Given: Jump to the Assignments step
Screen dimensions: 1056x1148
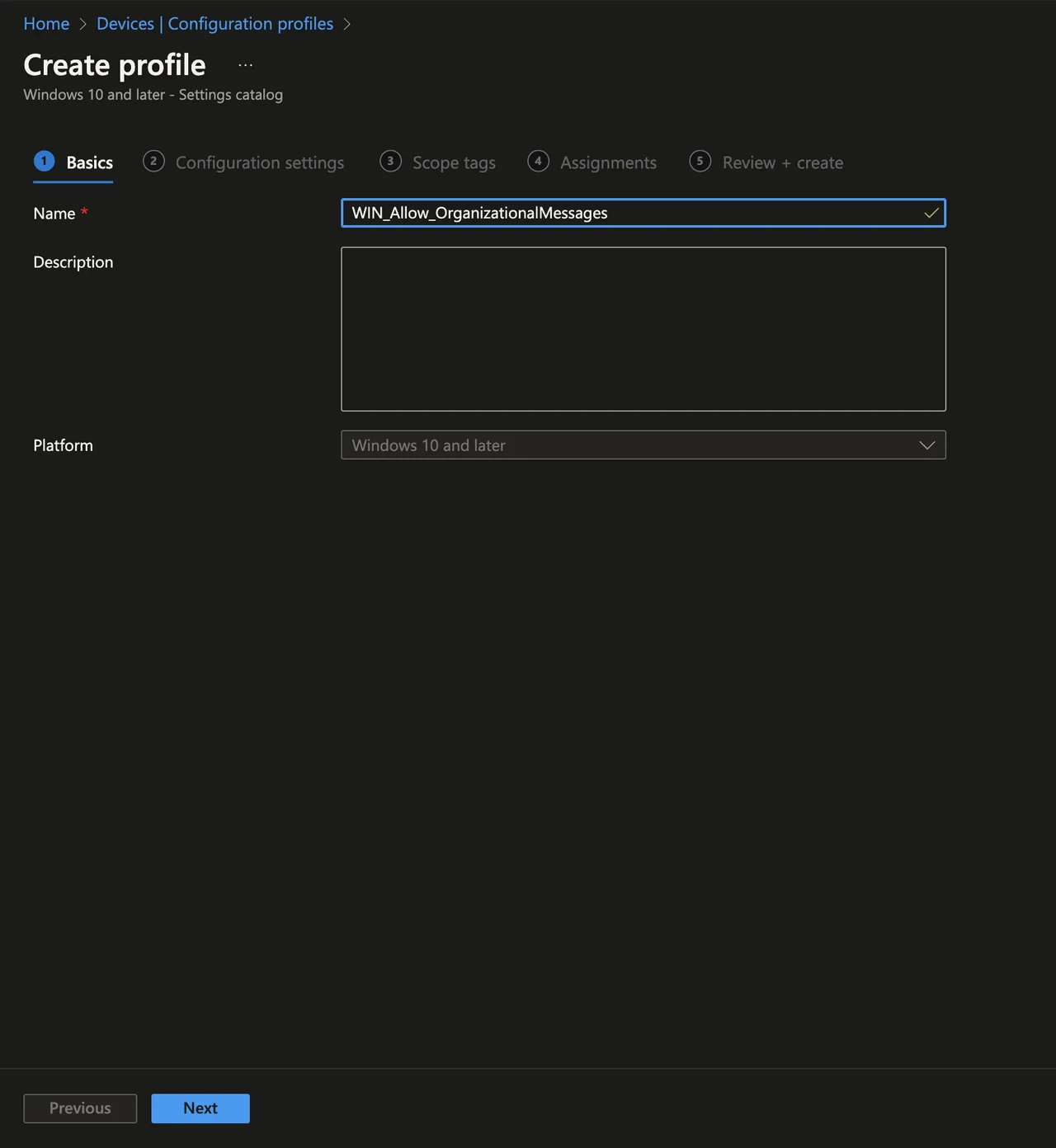Looking at the screenshot, I should 592,162.
